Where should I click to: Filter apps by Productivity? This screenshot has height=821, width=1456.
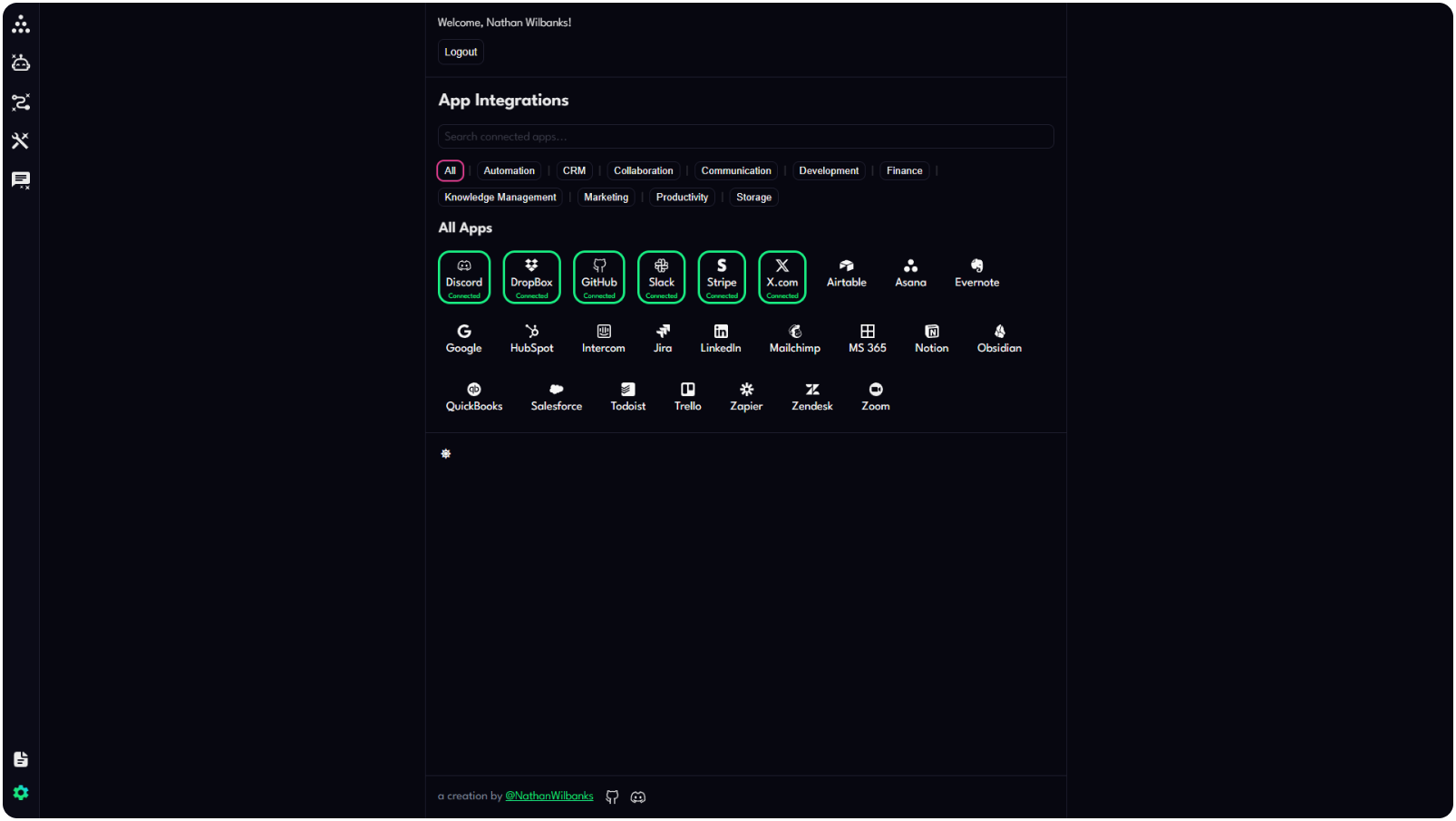683,197
